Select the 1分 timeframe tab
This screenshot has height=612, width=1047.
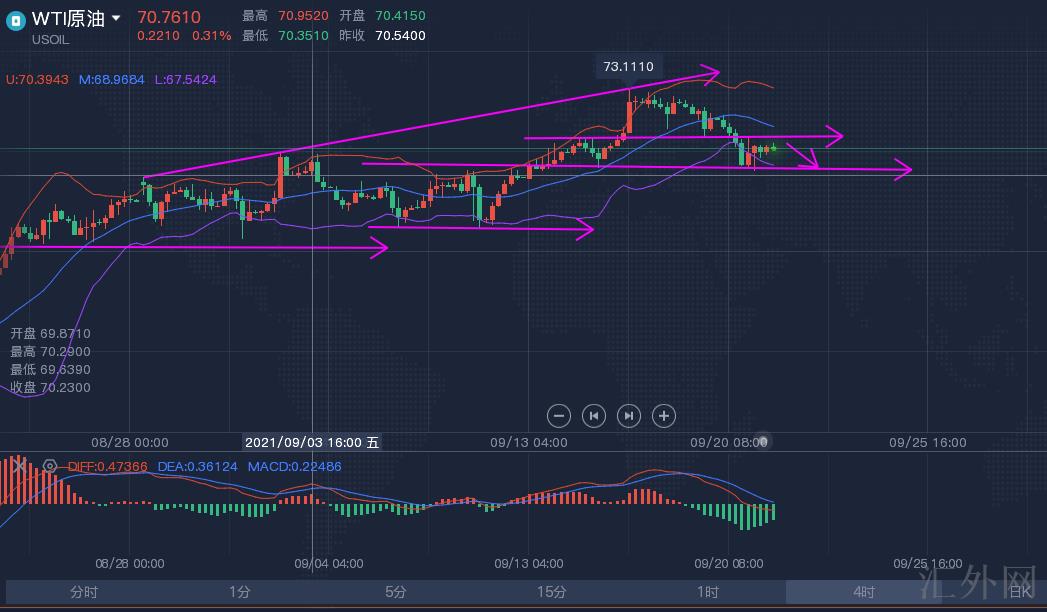coord(240,592)
